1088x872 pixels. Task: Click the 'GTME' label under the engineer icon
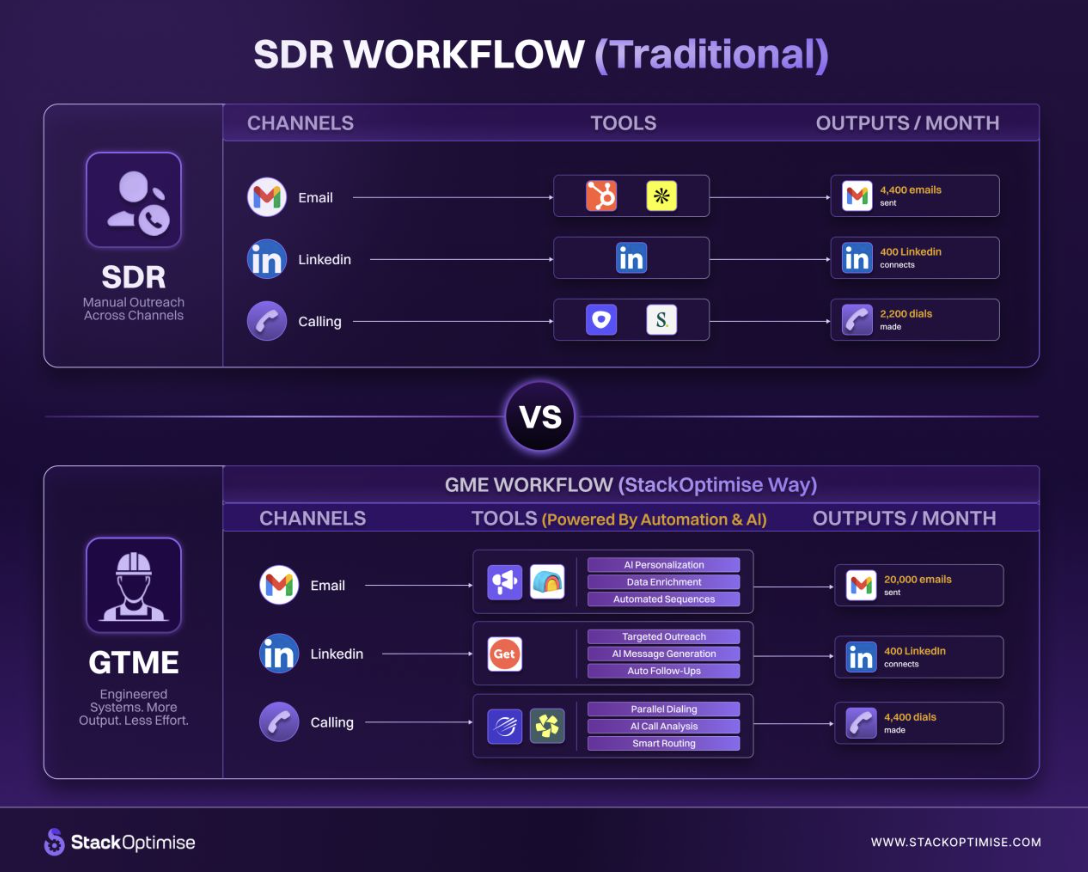(x=134, y=662)
